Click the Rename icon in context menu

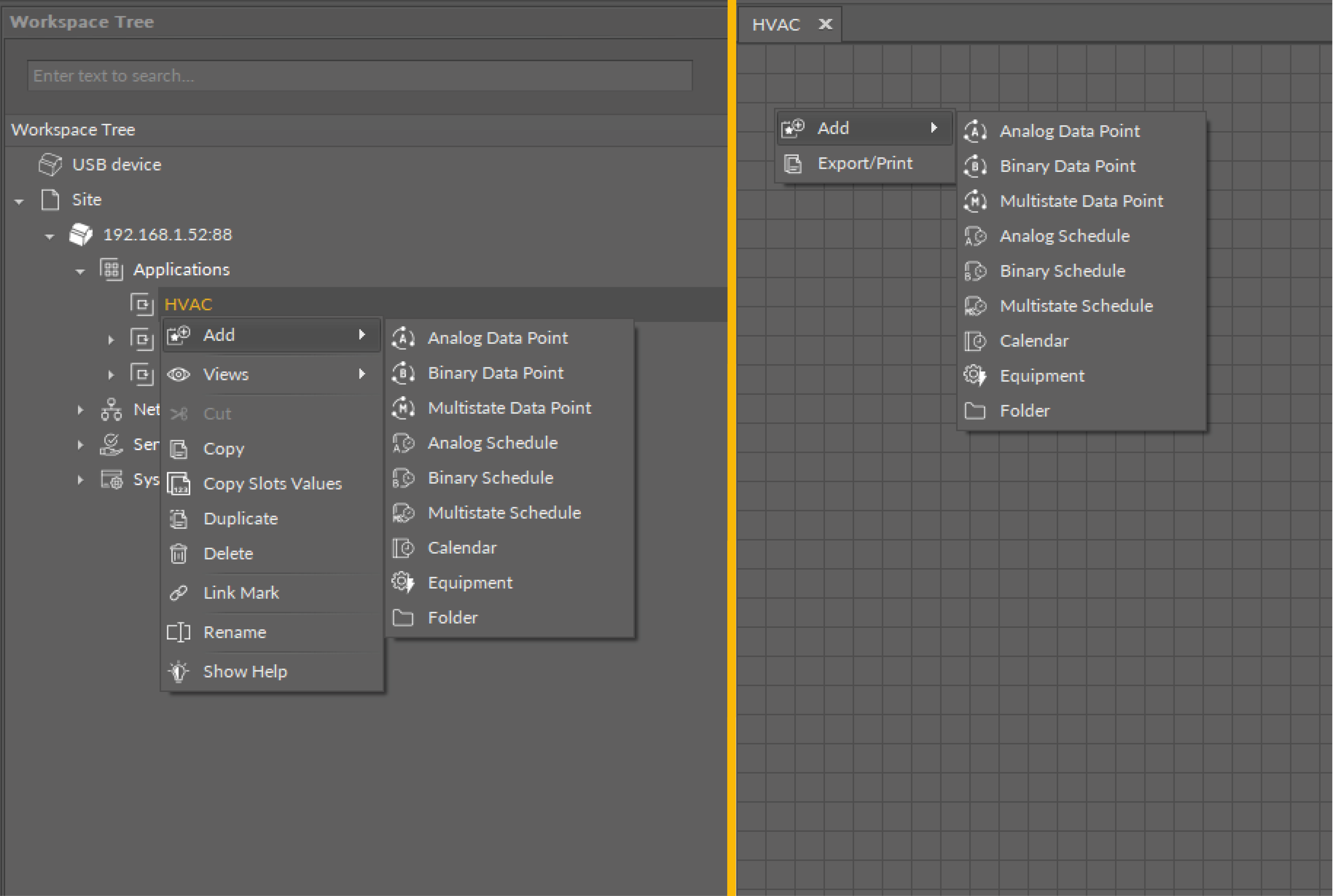tap(178, 633)
